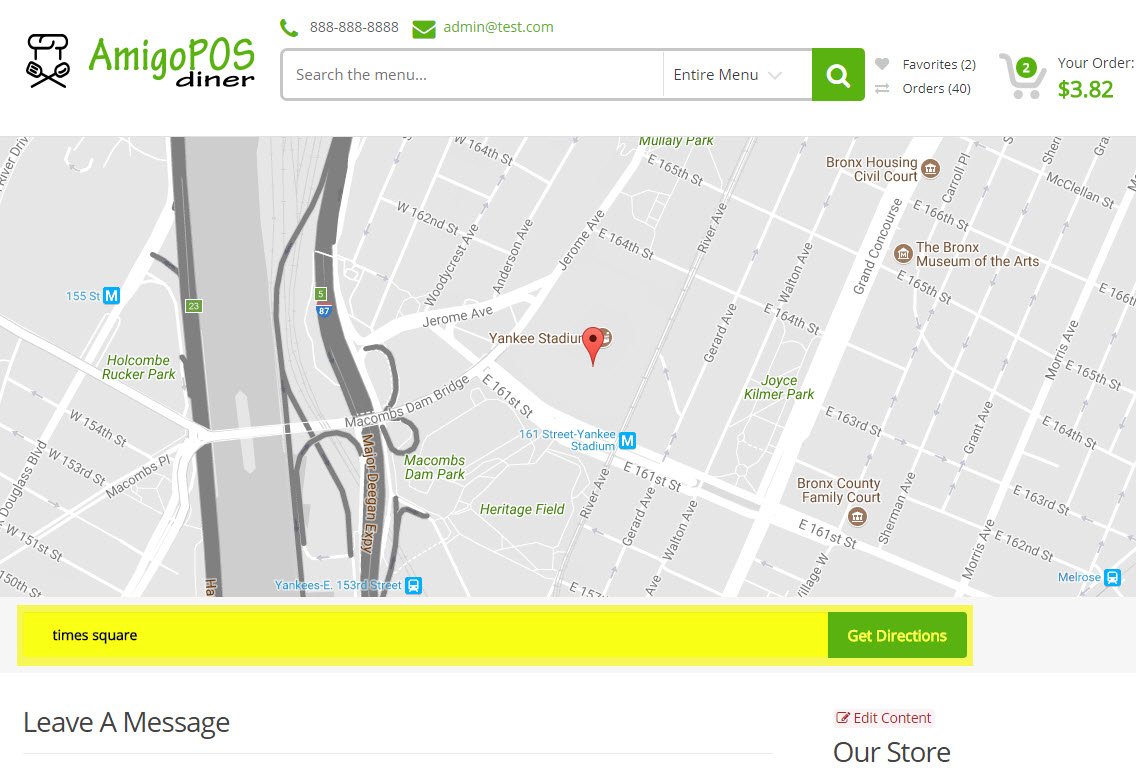The image size is (1136, 770).
Task: Click the admin@test.com email link
Action: coord(498,27)
